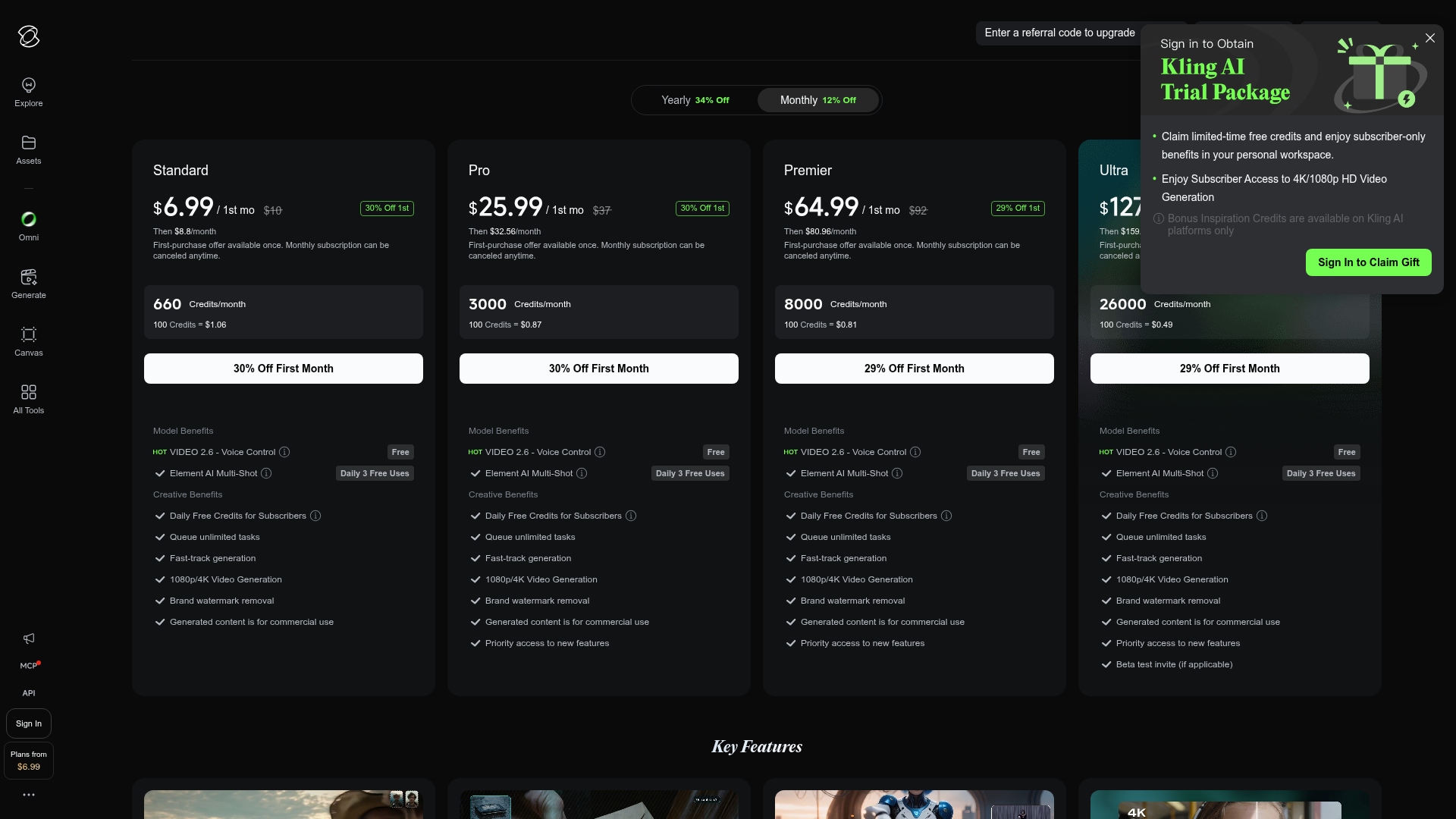This screenshot has width=1456, height=819.
Task: Click the referral code input field
Action: pyautogui.click(x=1059, y=33)
